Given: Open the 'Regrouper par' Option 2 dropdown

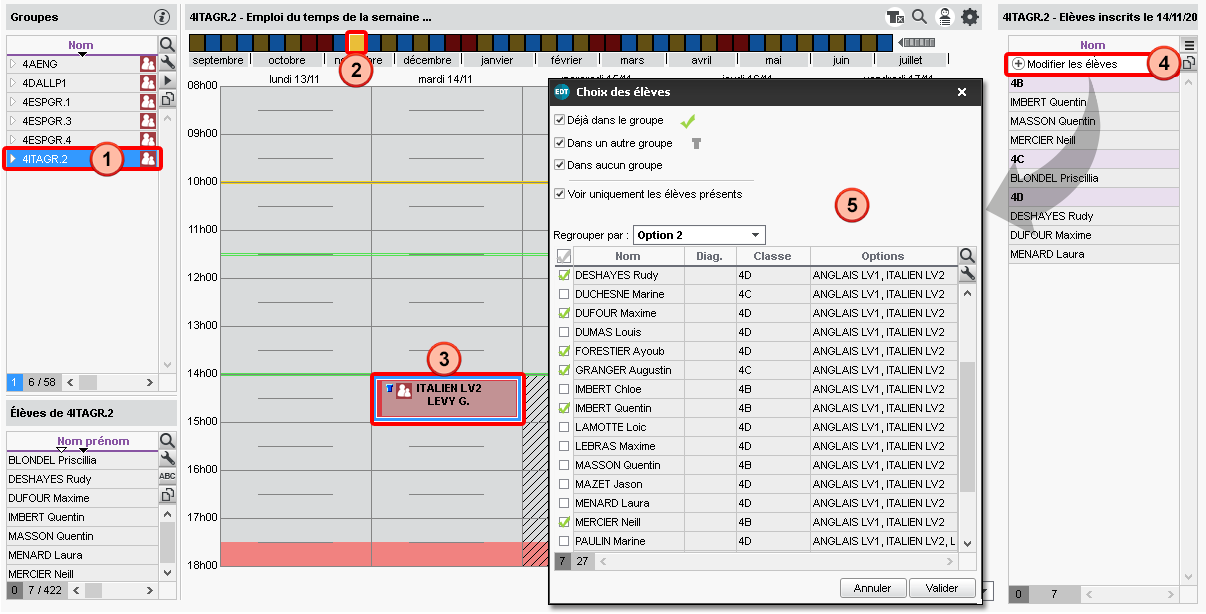Looking at the screenshot, I should point(698,235).
